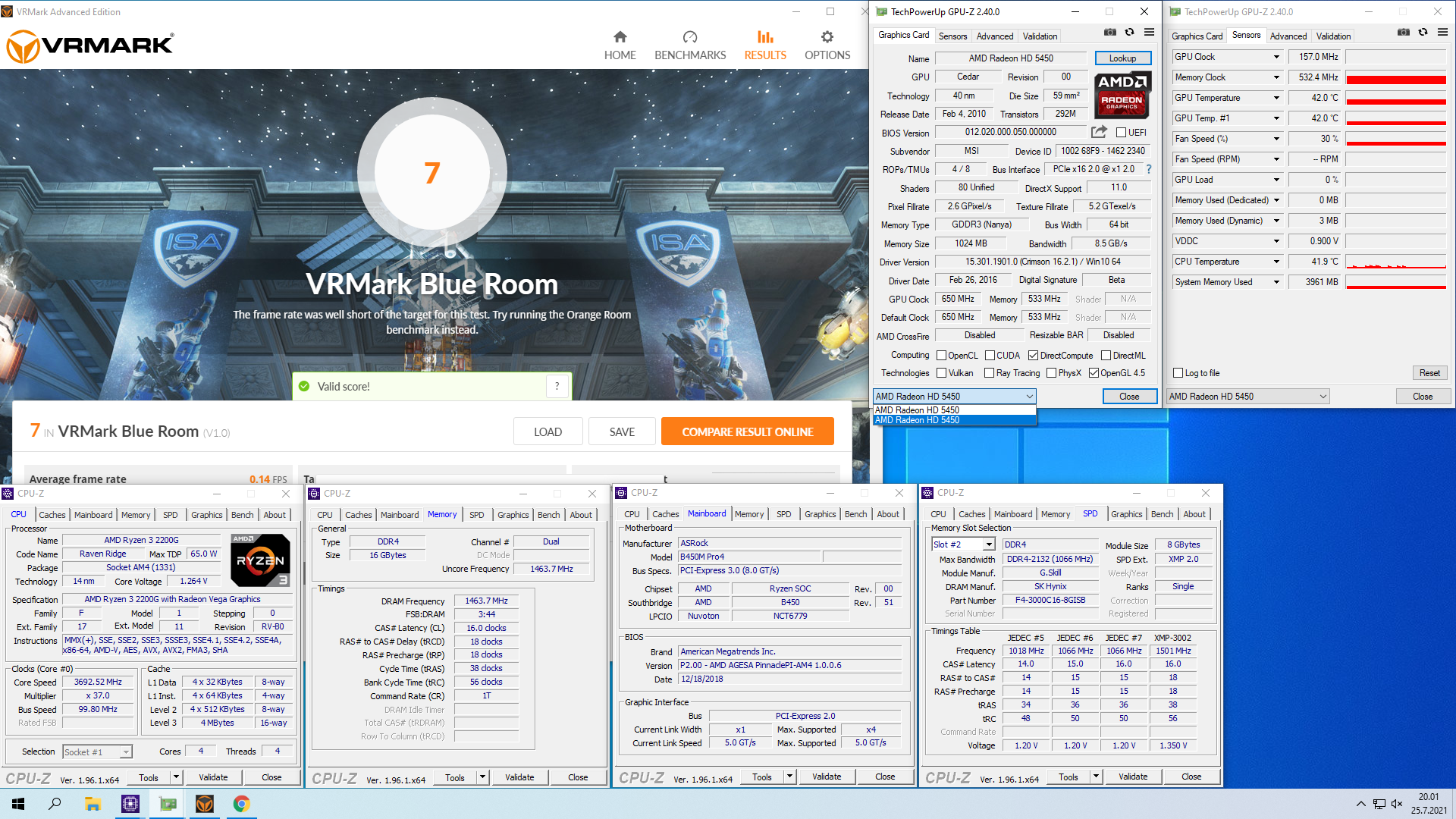This screenshot has height=819, width=1456.
Task: Open Validation tab in front GPU-Z window
Action: click(1040, 36)
